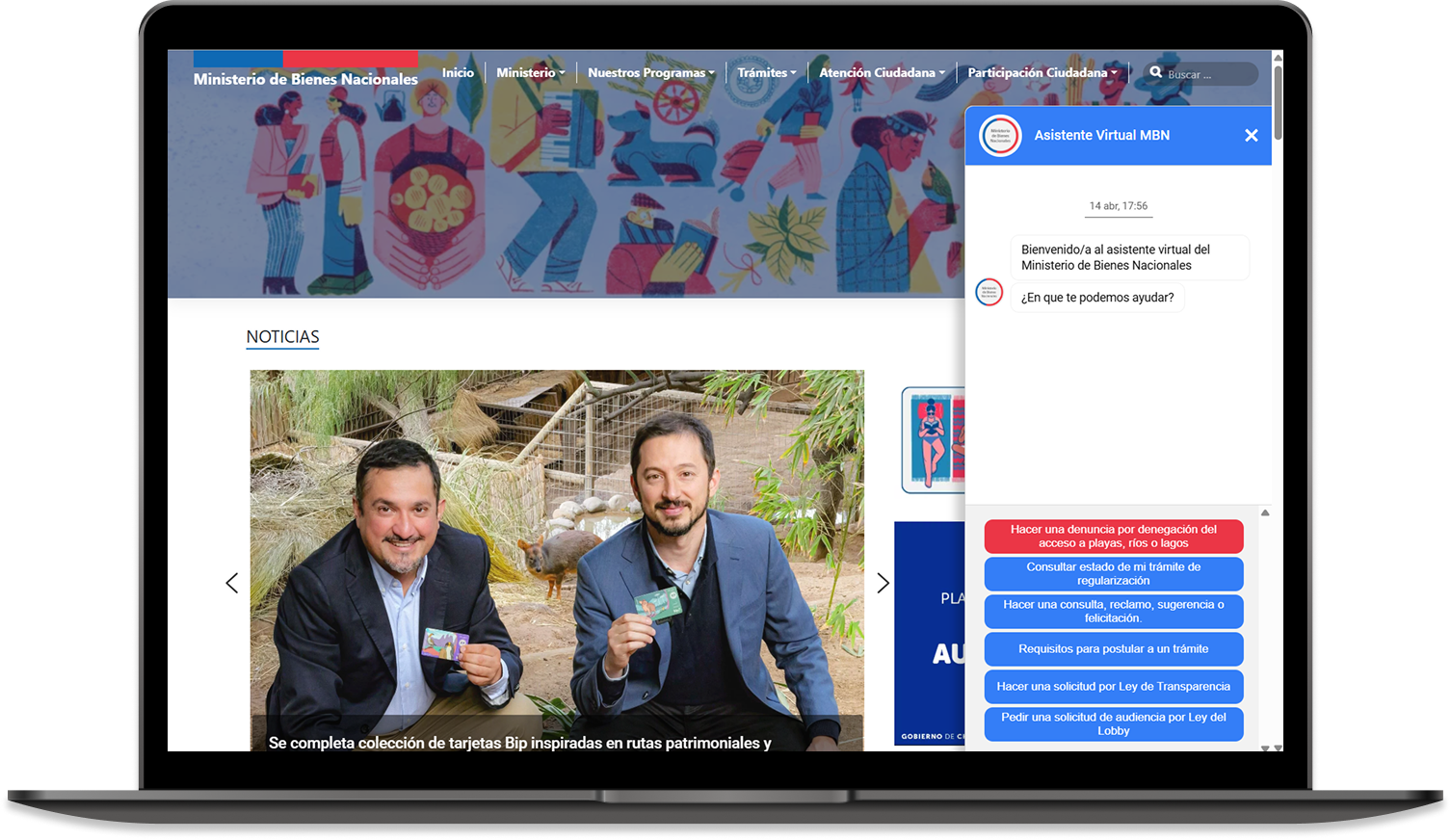The height and width of the screenshot is (840, 1451).
Task: Click the NOTICIAS heading link
Action: 282,337
